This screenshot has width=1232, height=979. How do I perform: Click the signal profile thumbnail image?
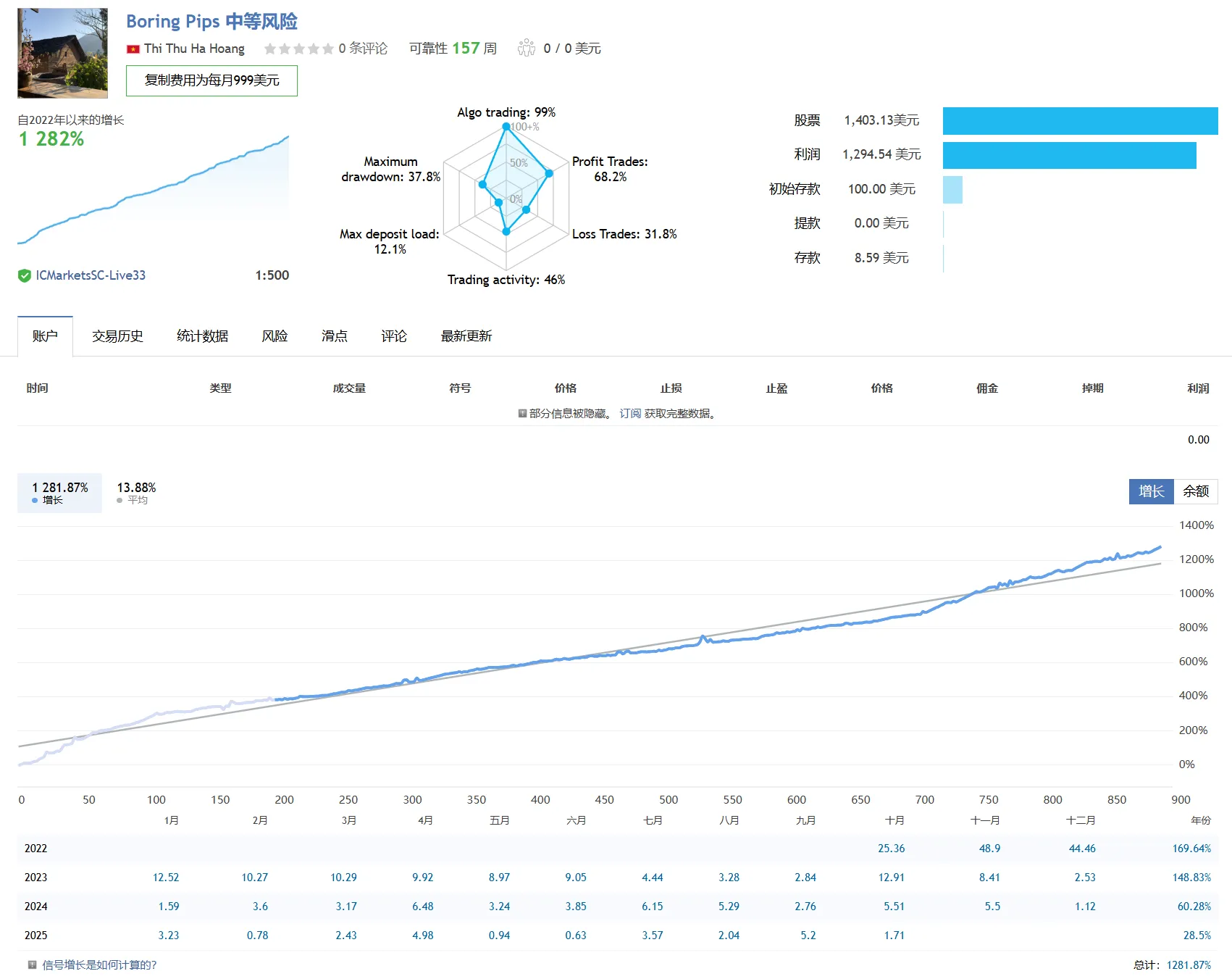pos(62,53)
